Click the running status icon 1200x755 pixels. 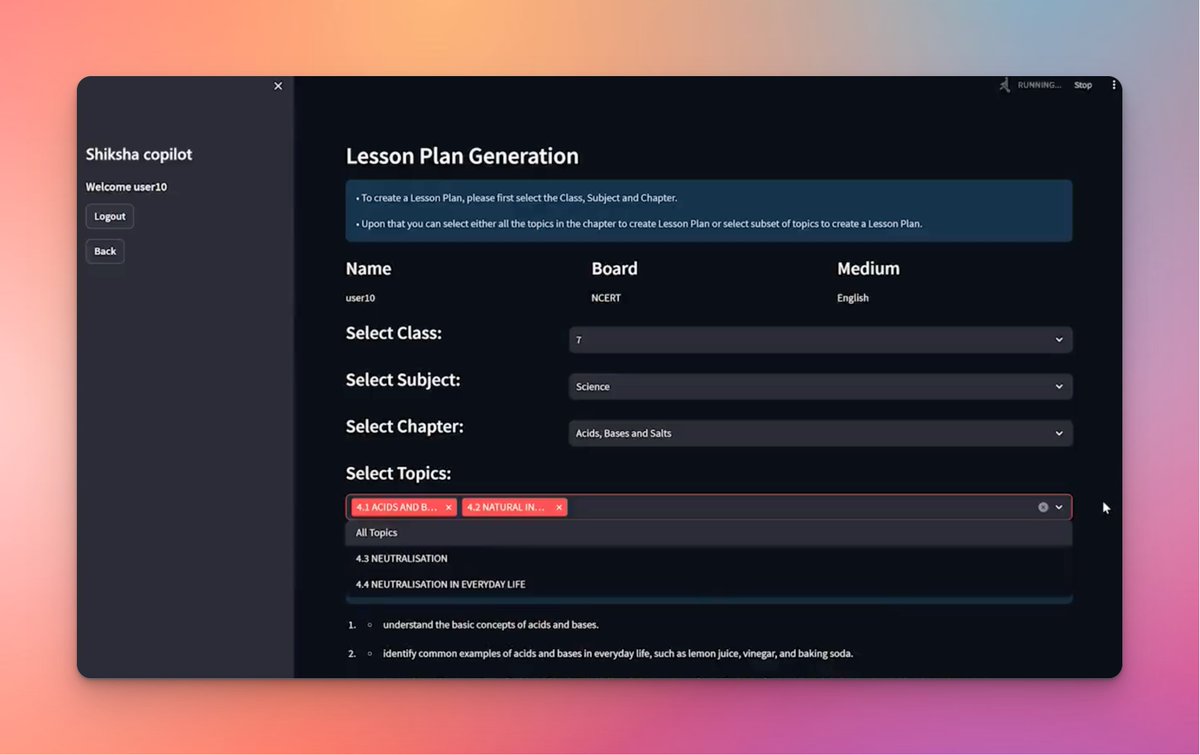click(x=1004, y=85)
